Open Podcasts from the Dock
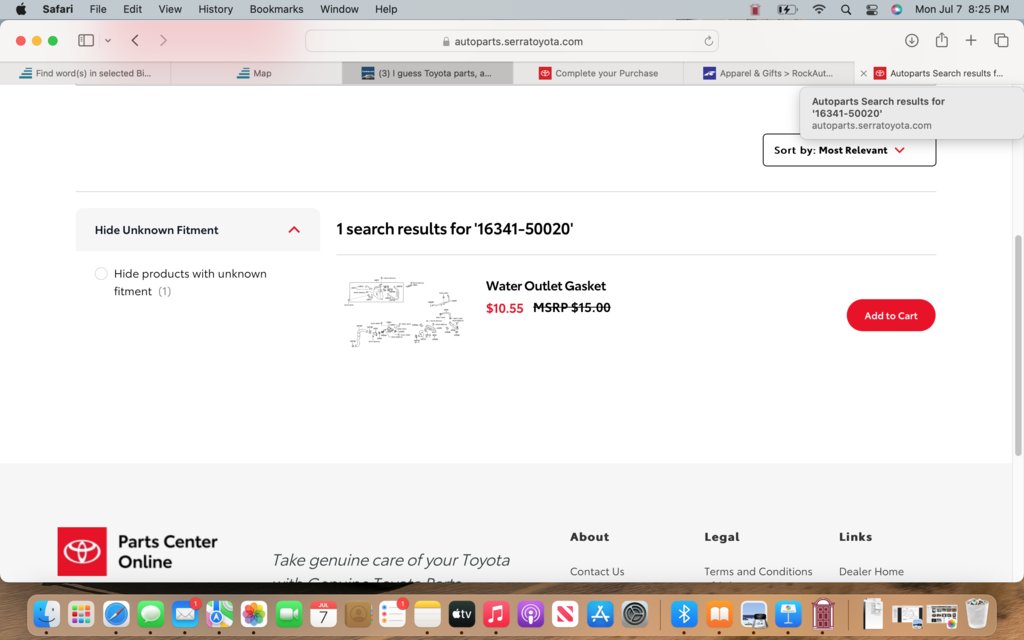The width and height of the screenshot is (1024, 640). [x=530, y=614]
